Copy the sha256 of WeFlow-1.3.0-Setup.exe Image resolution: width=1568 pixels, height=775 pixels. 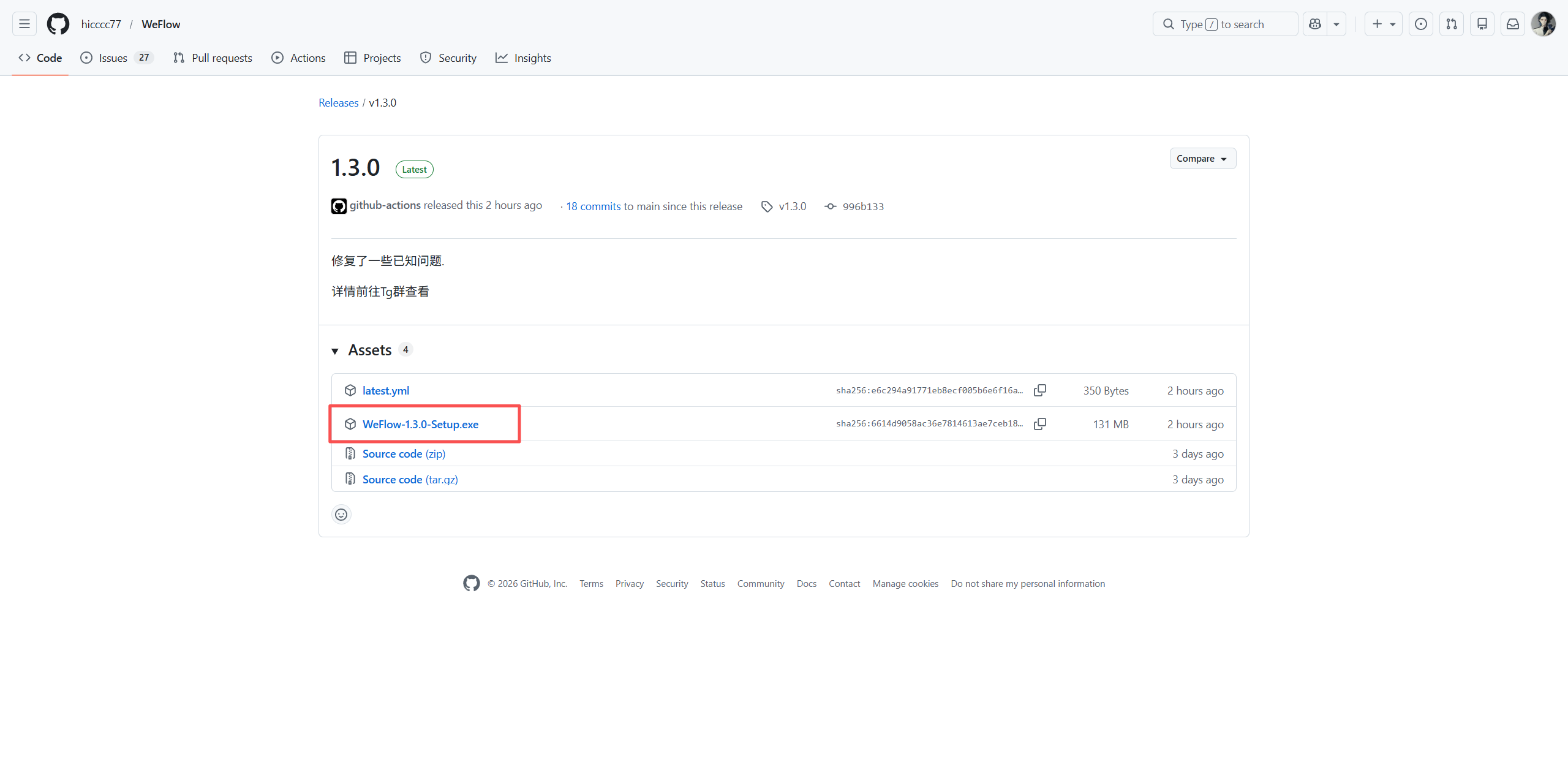(x=1040, y=424)
